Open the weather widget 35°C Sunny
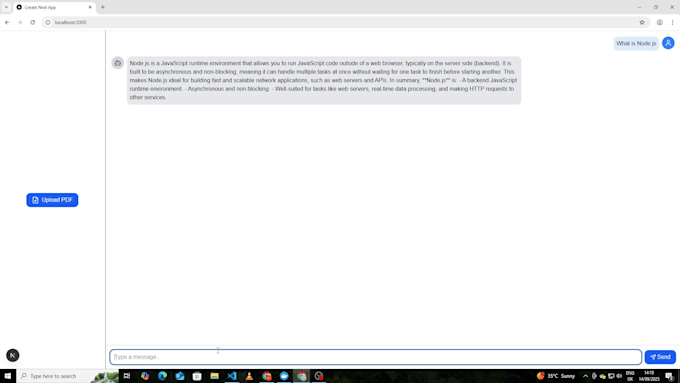 point(556,376)
